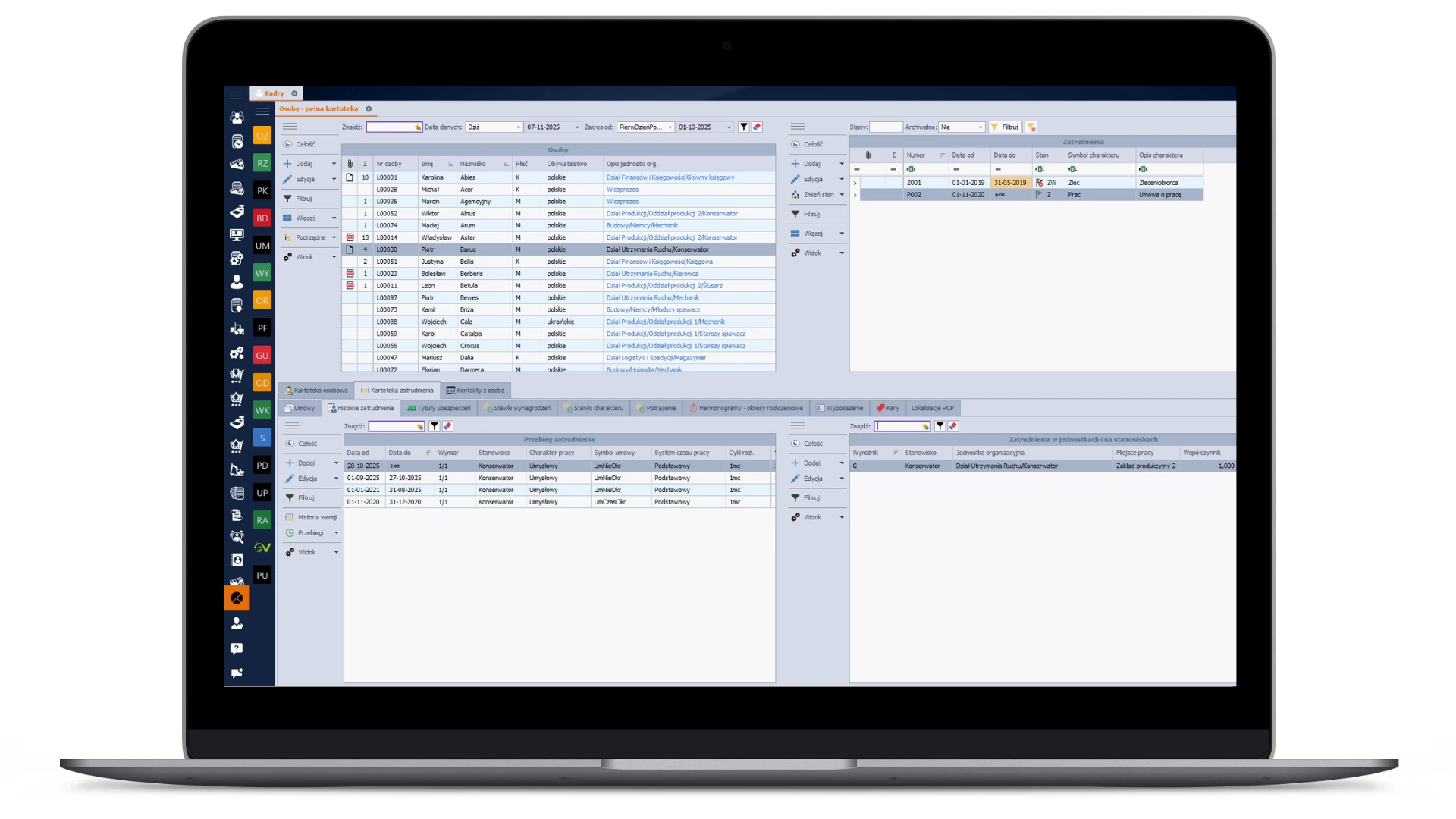Open the Data danych Dziś dropdown
The width and height of the screenshot is (1456, 819).
(x=519, y=127)
